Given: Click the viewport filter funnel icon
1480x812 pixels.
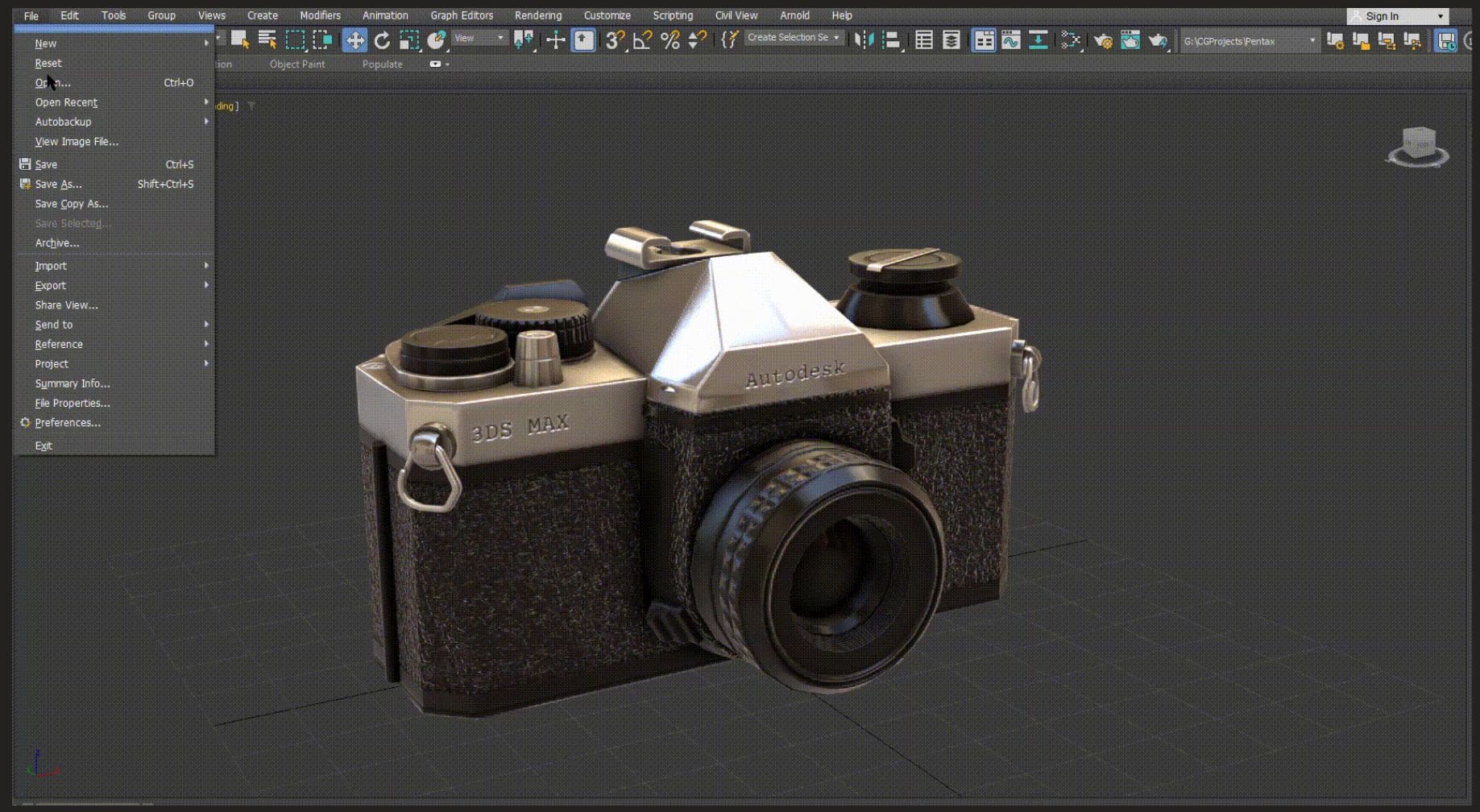Looking at the screenshot, I should coord(251,106).
